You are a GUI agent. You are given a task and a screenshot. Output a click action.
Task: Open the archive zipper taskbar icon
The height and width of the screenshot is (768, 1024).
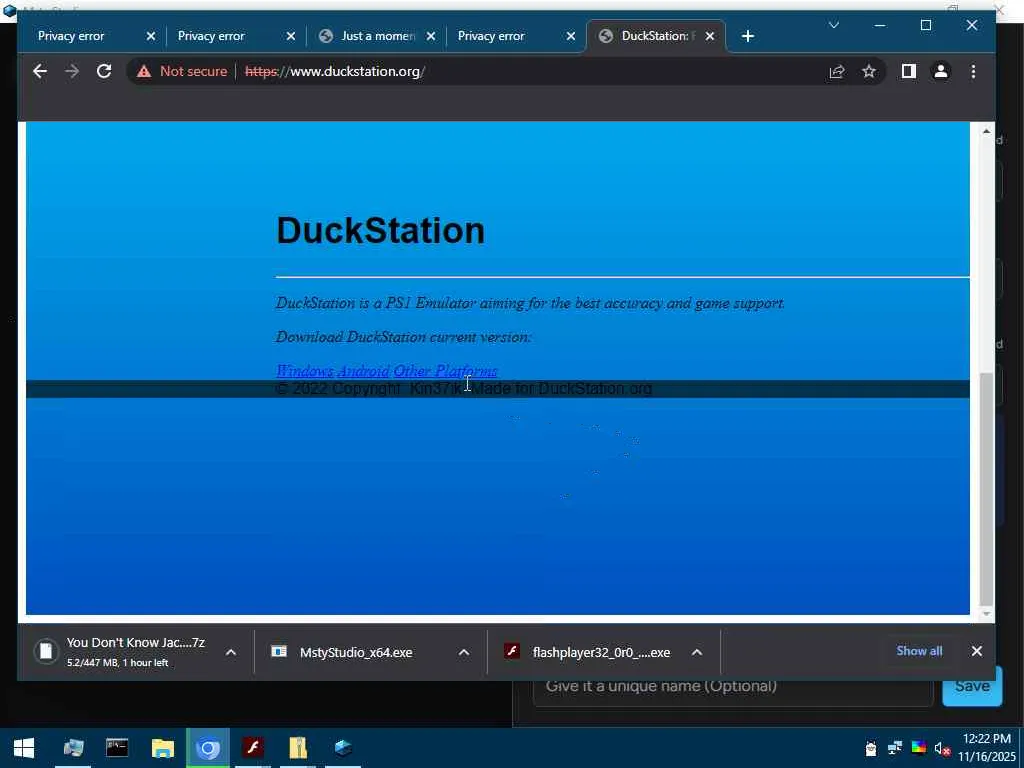click(298, 748)
